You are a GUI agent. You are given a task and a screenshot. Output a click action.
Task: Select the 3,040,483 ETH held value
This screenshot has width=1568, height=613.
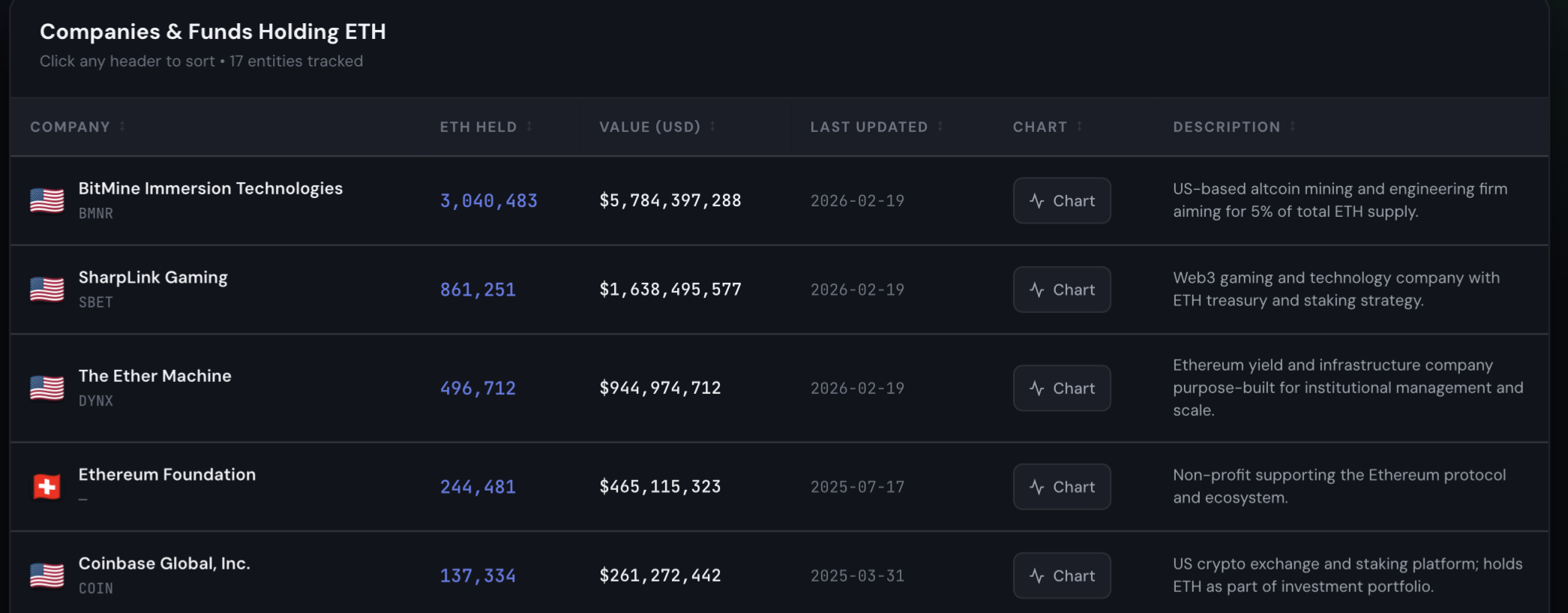(x=489, y=201)
